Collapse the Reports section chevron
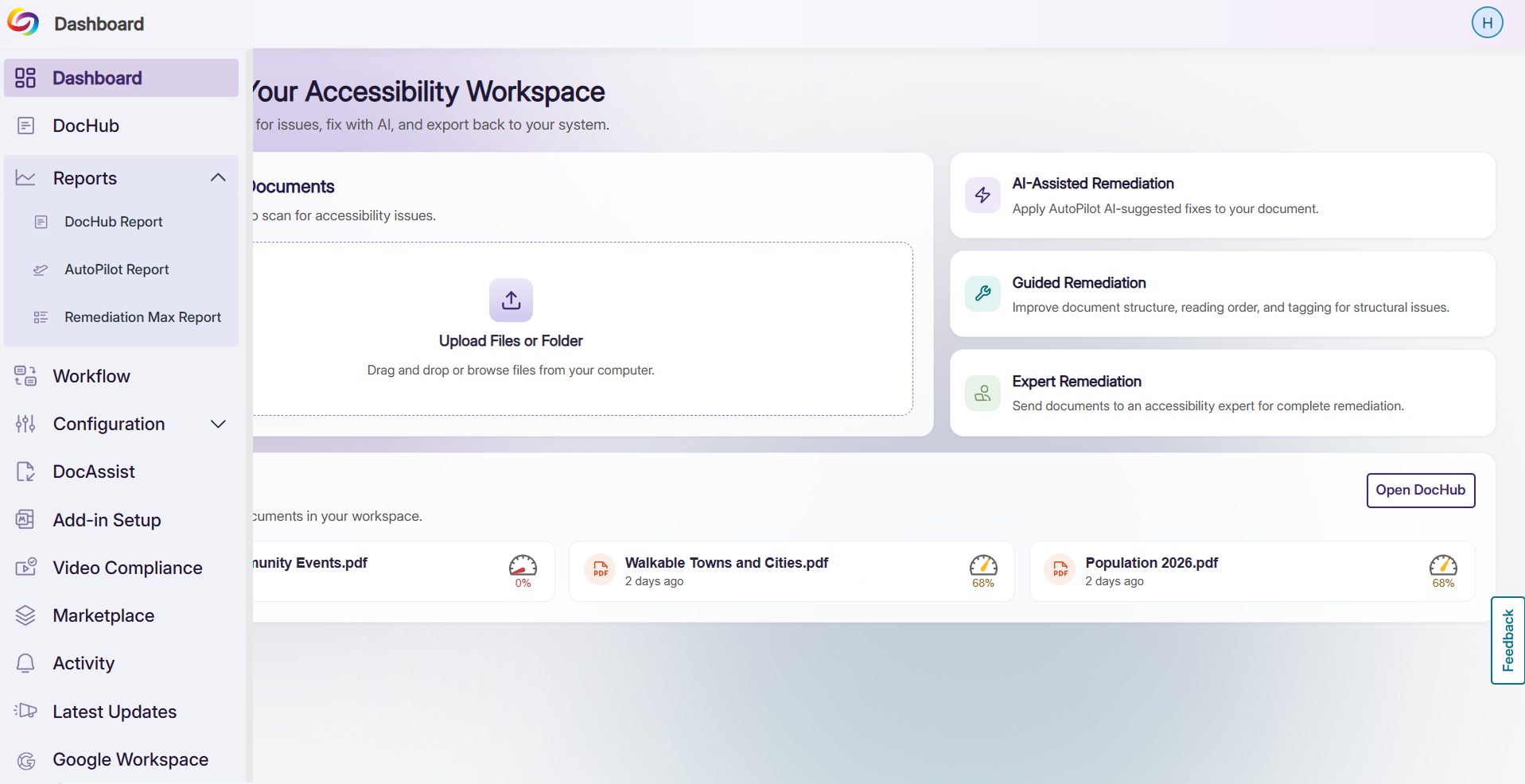1525x784 pixels. click(x=218, y=178)
